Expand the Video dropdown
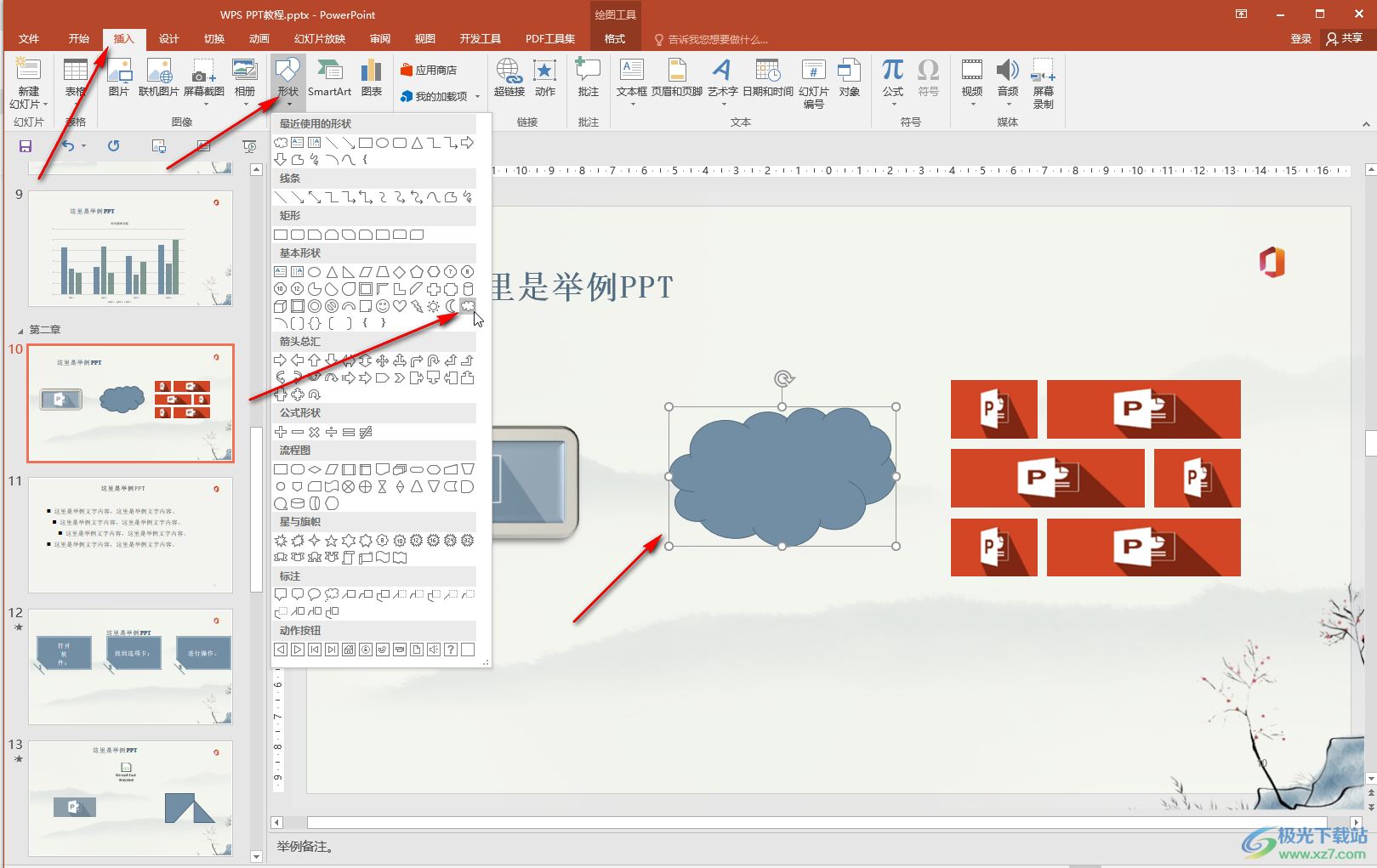The height and width of the screenshot is (868, 1377). [x=972, y=105]
